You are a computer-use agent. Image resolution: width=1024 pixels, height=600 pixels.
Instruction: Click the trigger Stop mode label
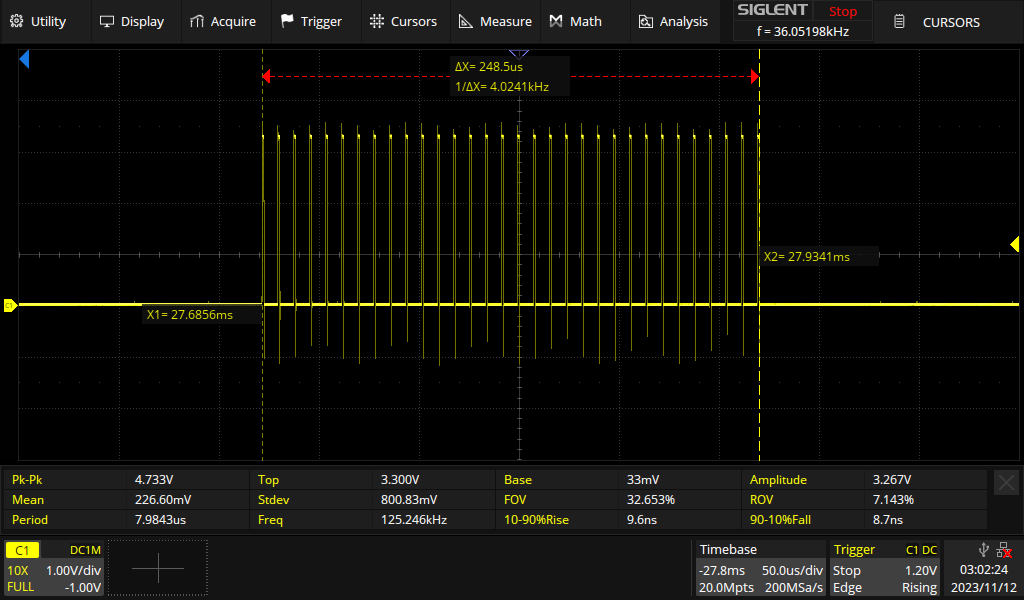pos(846,570)
